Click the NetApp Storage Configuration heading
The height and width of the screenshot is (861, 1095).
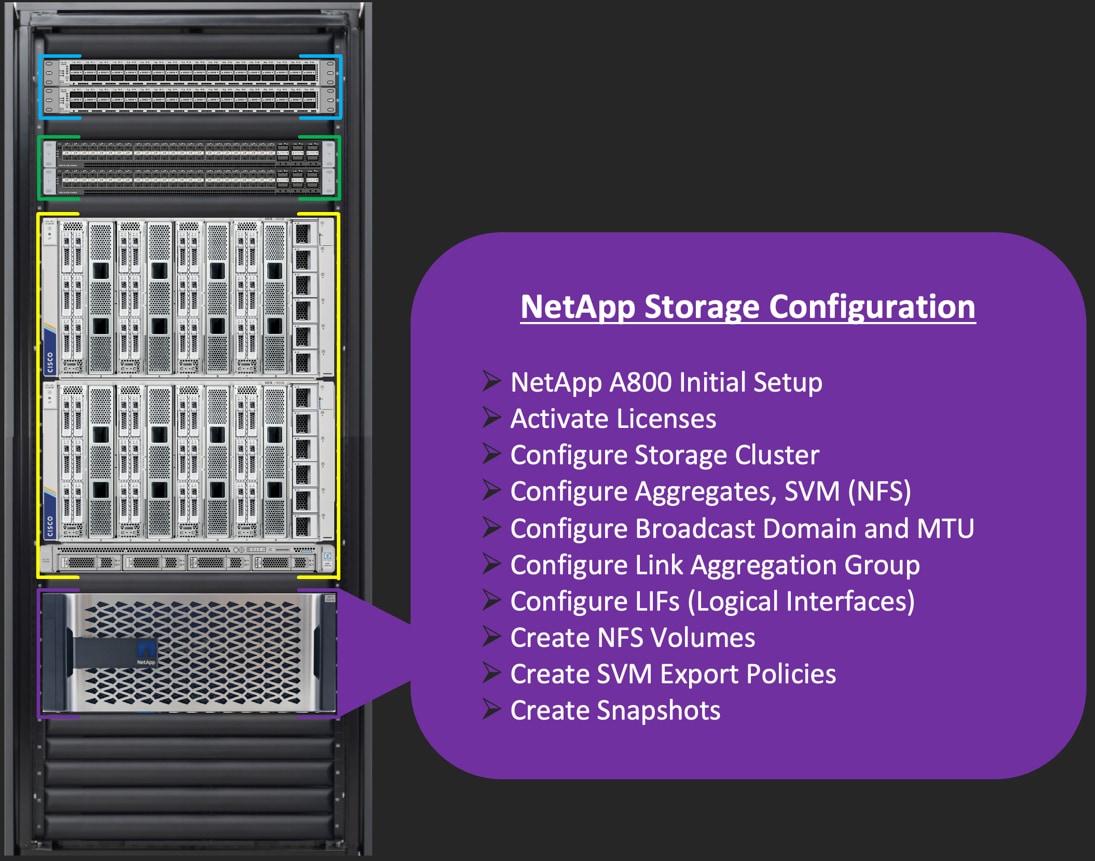748,307
